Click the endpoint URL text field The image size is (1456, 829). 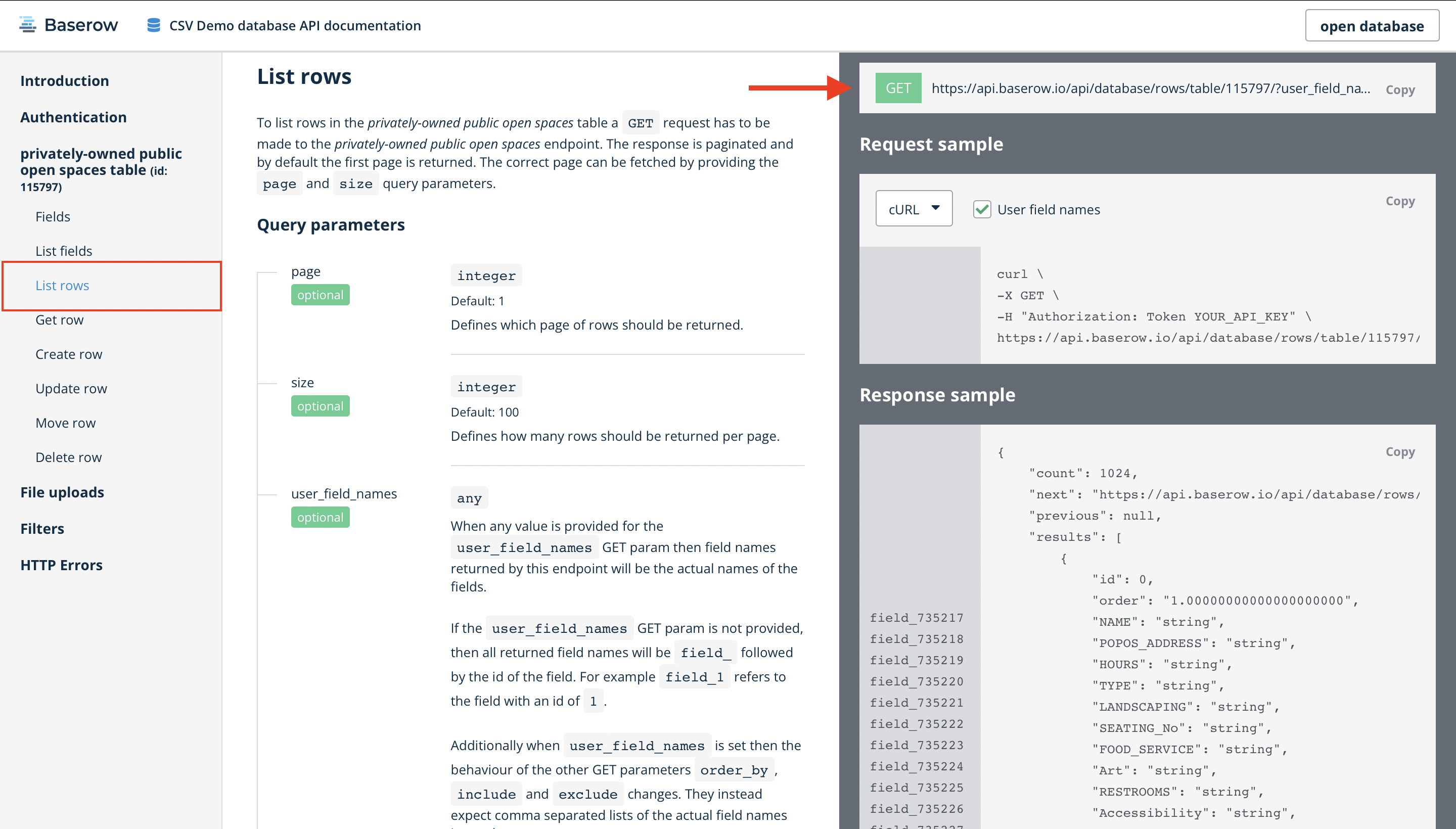[x=1150, y=89]
